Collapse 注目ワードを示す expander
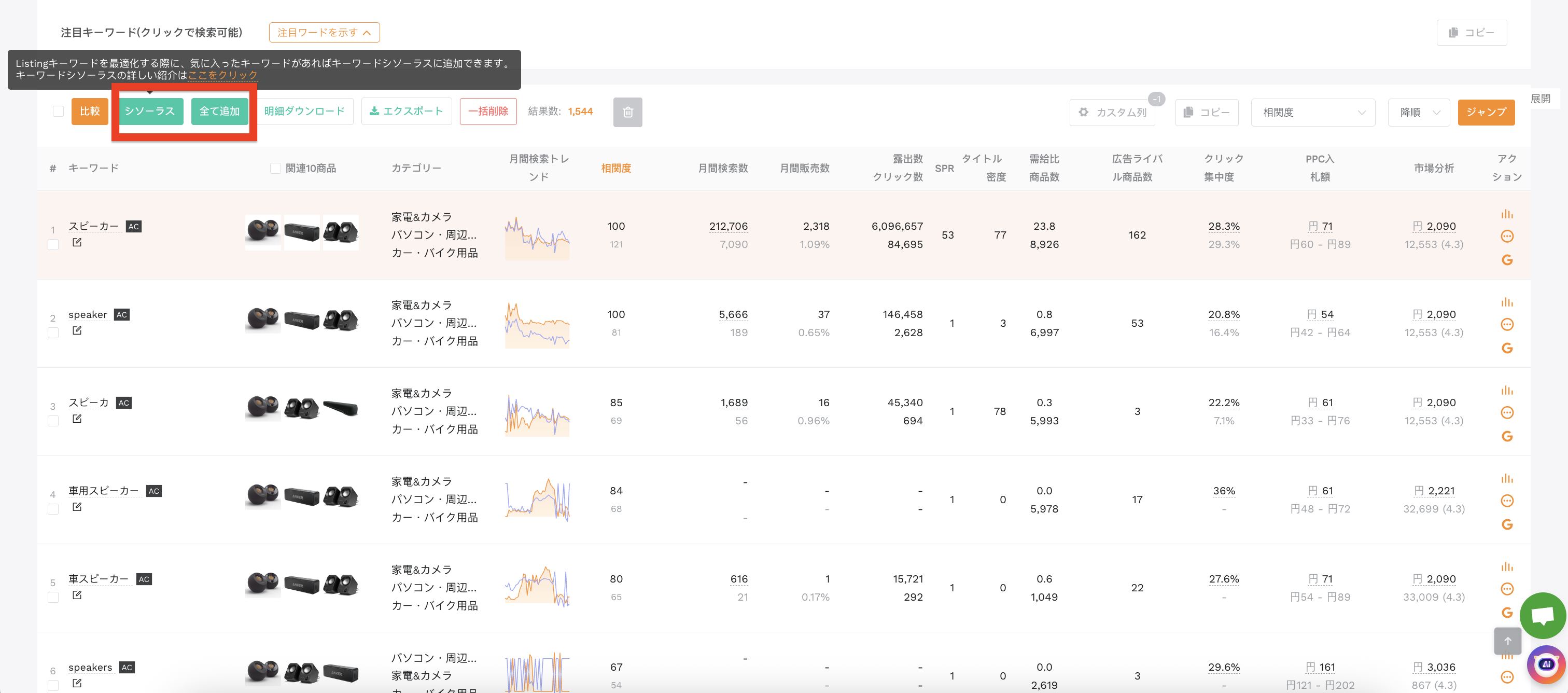The height and width of the screenshot is (693, 1568). [324, 32]
